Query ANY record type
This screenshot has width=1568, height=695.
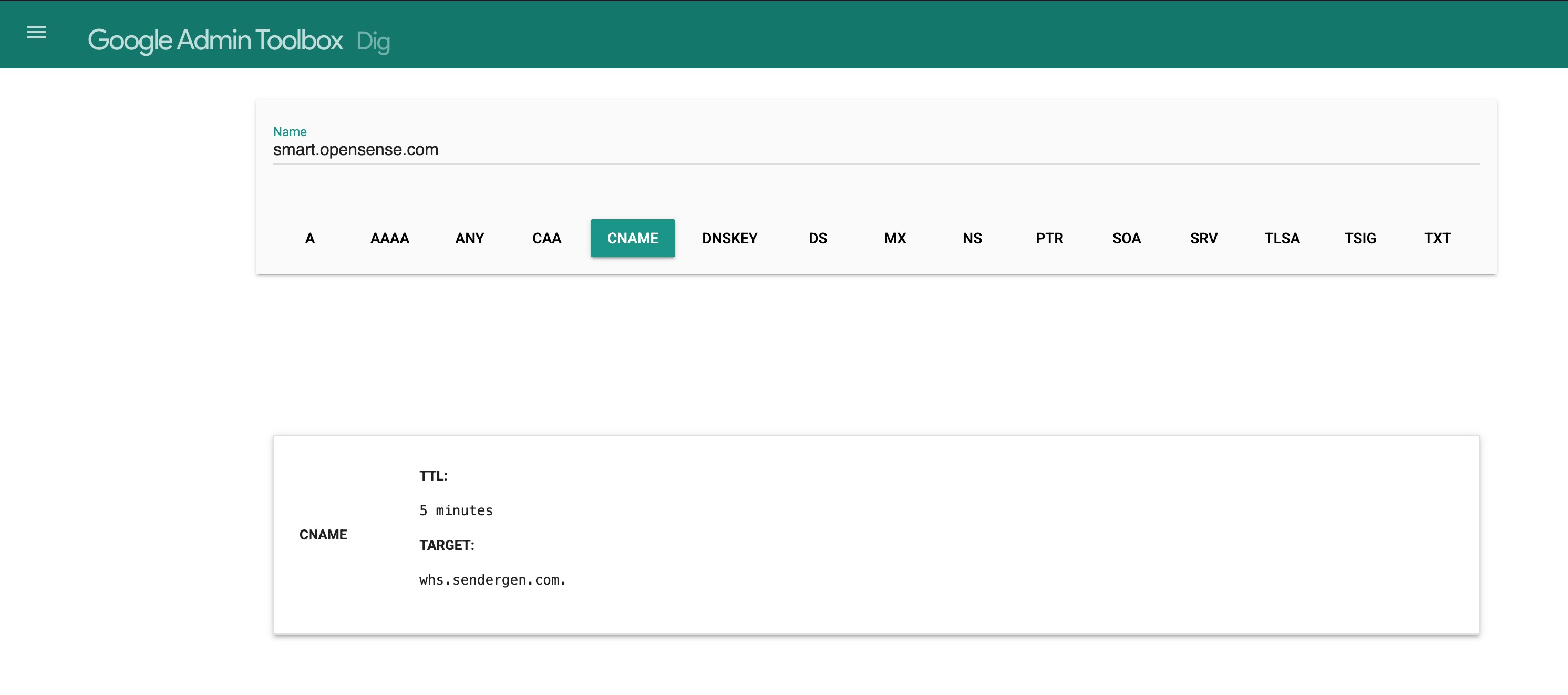(469, 238)
